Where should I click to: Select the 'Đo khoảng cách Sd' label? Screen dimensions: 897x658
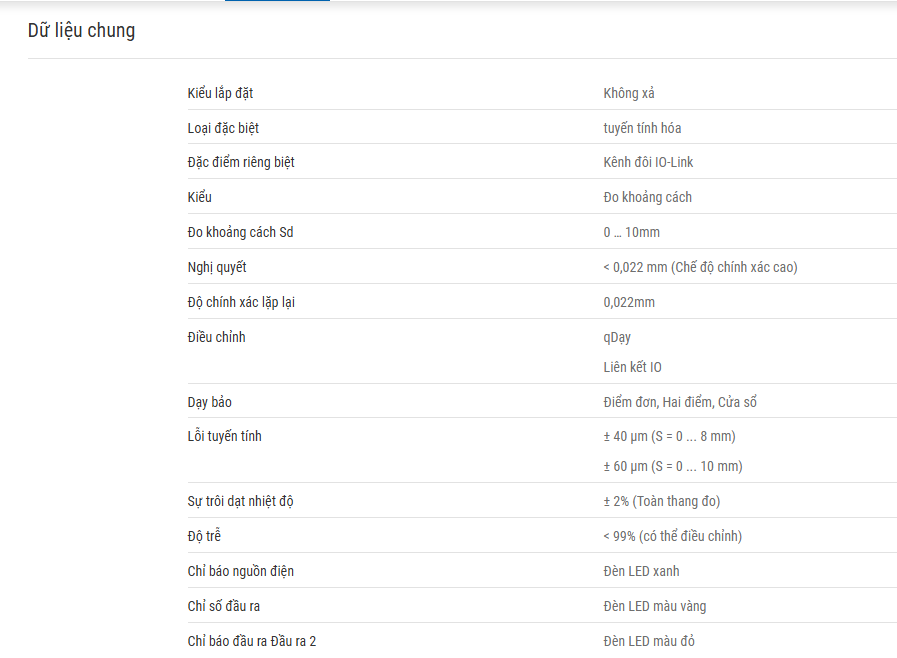coord(240,232)
